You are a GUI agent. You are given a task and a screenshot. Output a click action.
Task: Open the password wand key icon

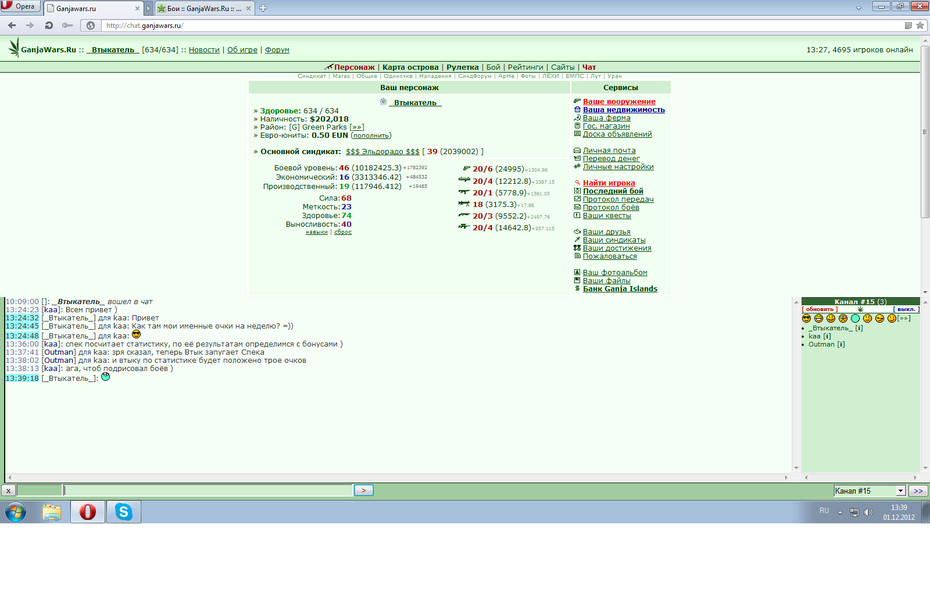68,26
